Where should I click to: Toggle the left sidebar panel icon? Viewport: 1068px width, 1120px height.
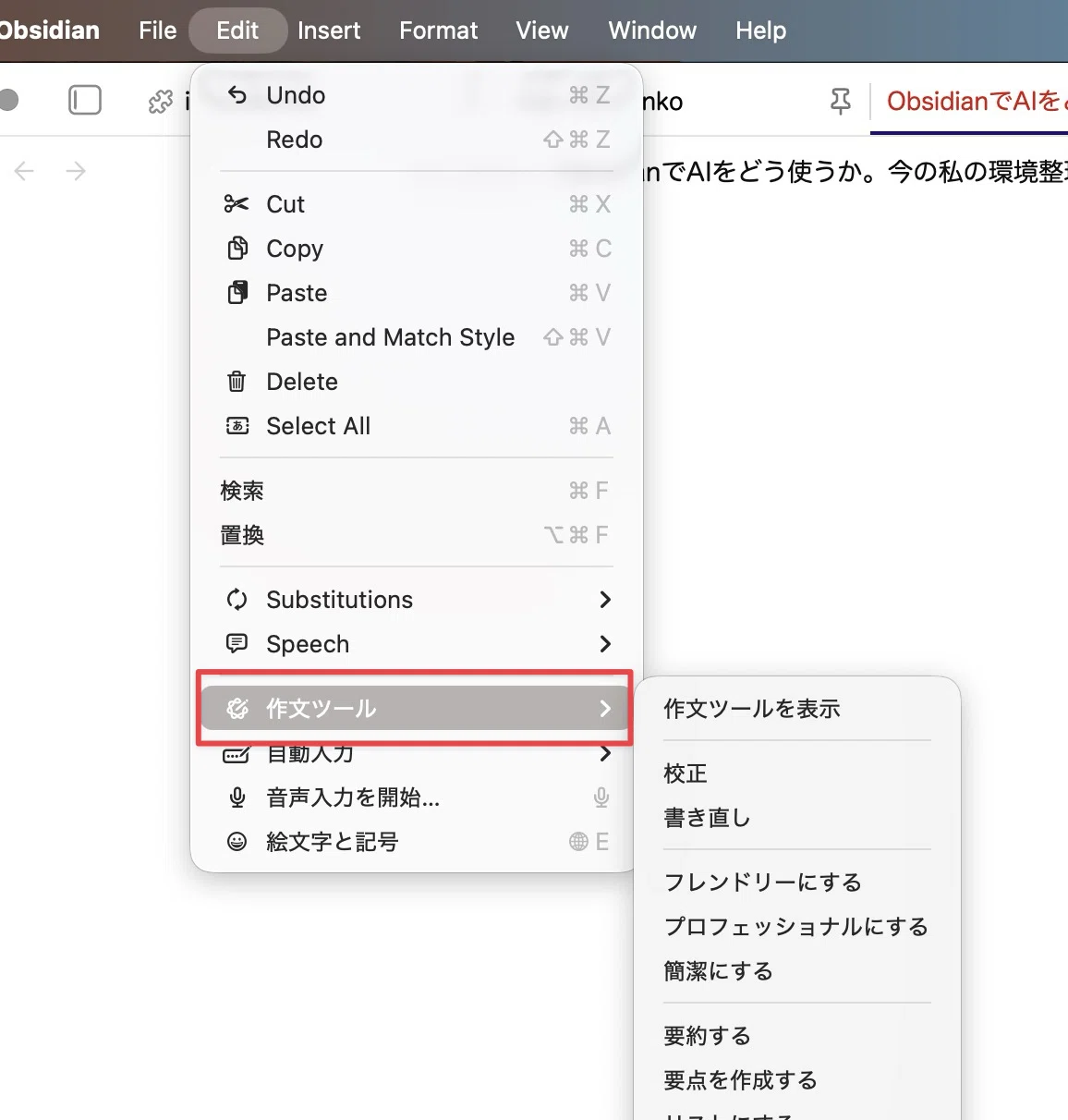pos(85,100)
